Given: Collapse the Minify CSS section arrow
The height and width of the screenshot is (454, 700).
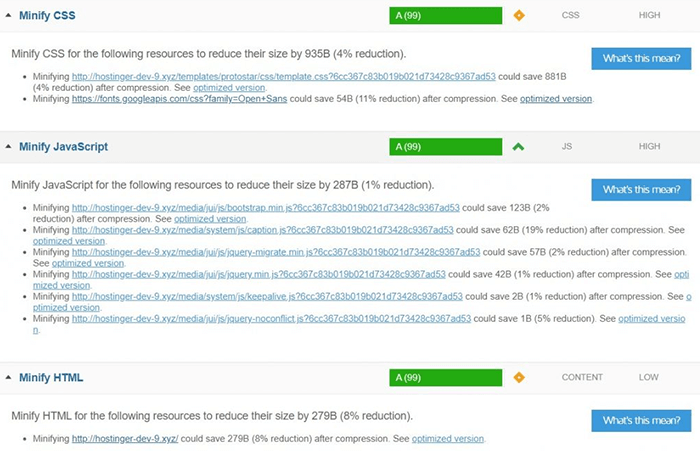Looking at the screenshot, I should 8,15.
